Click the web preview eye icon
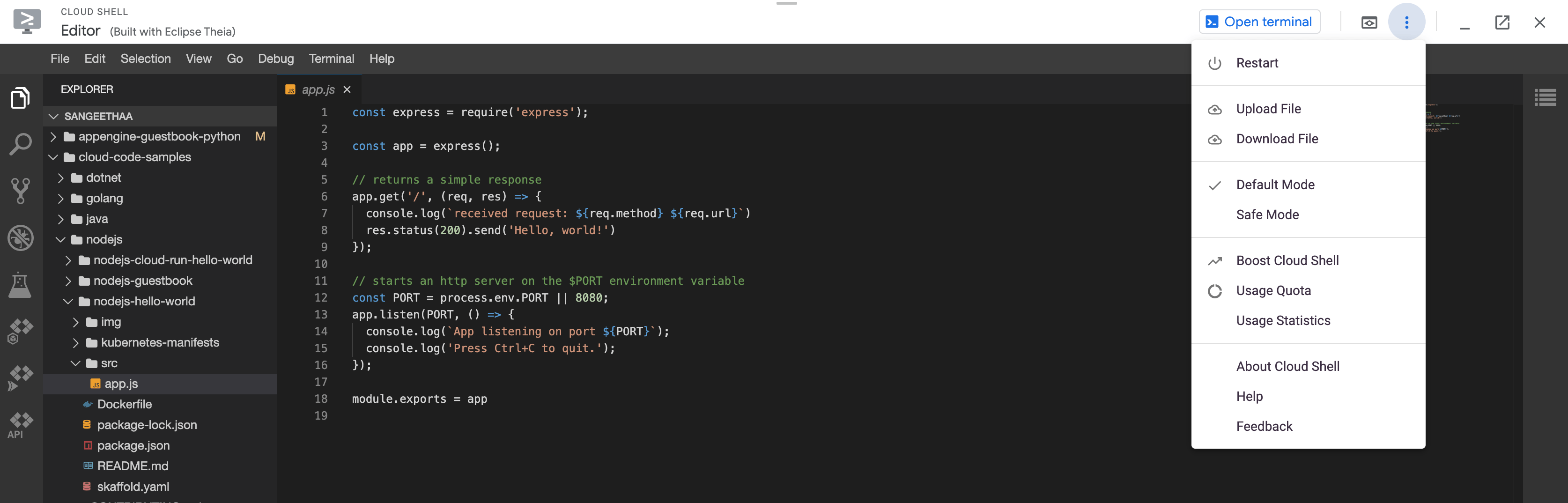The height and width of the screenshot is (503, 1568). point(1369,22)
